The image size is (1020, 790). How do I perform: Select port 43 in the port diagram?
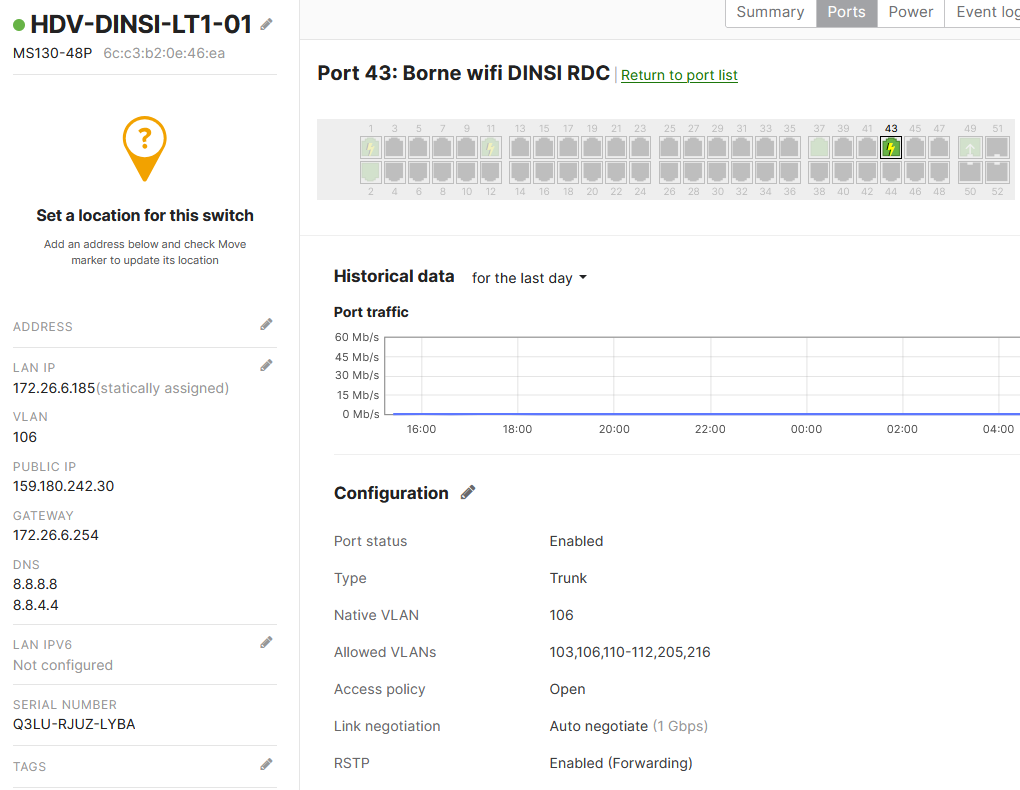tap(891, 148)
